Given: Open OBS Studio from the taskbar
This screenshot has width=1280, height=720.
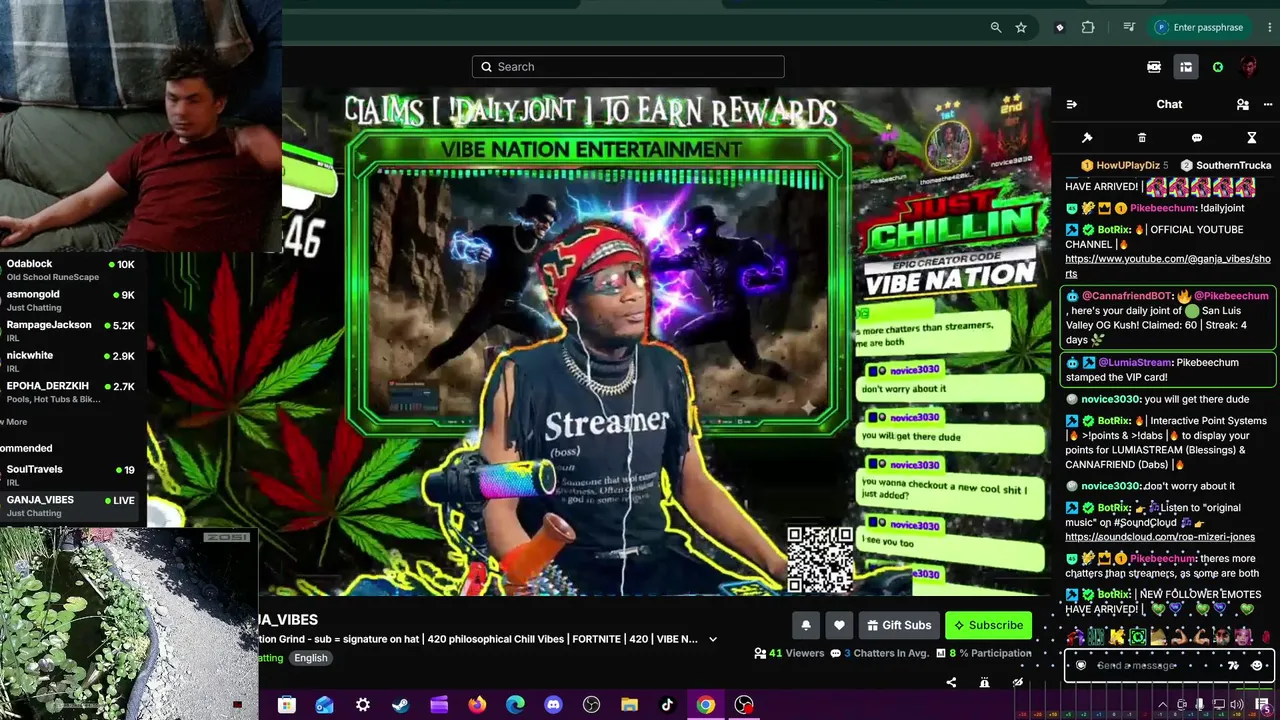Looking at the screenshot, I should click(591, 705).
